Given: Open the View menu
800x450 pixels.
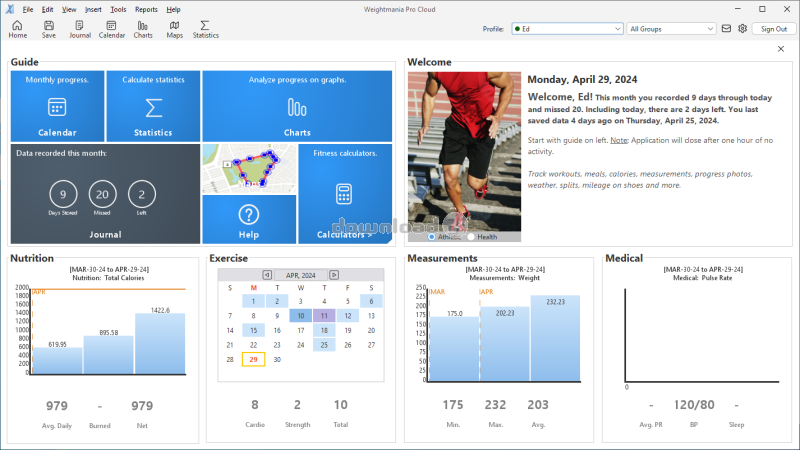Looking at the screenshot, I should click(x=69, y=9).
